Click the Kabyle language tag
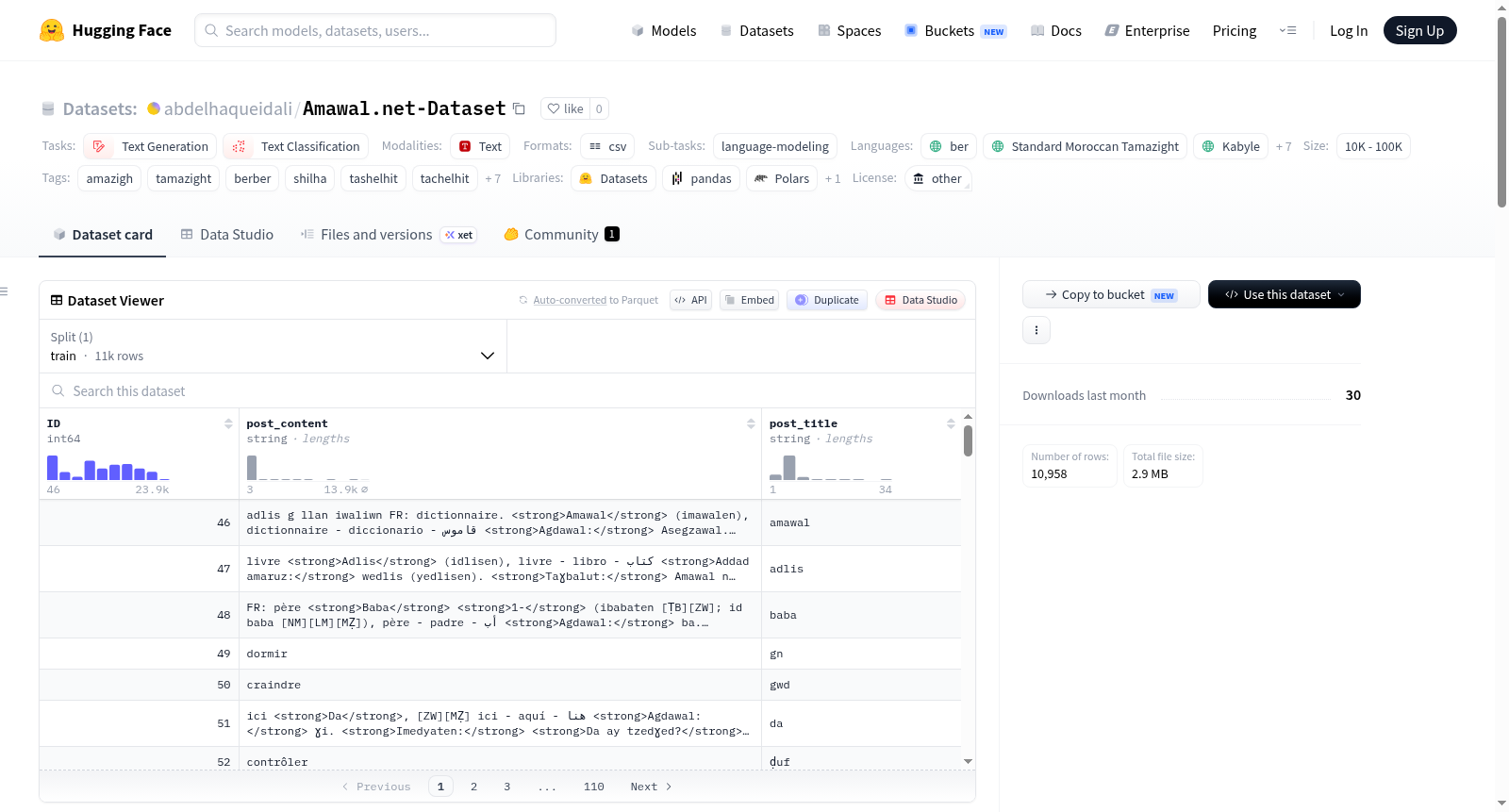Image resolution: width=1509 pixels, height=812 pixels. (x=1231, y=146)
